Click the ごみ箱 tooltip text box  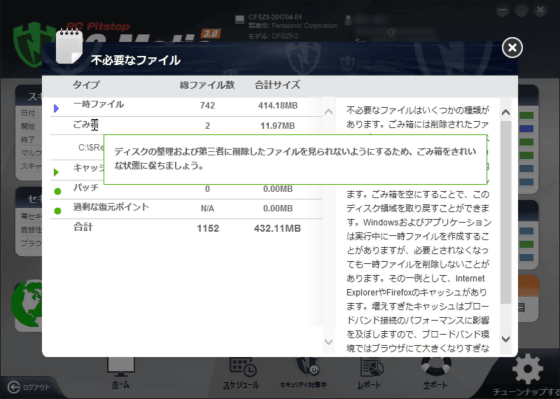tap(295, 159)
